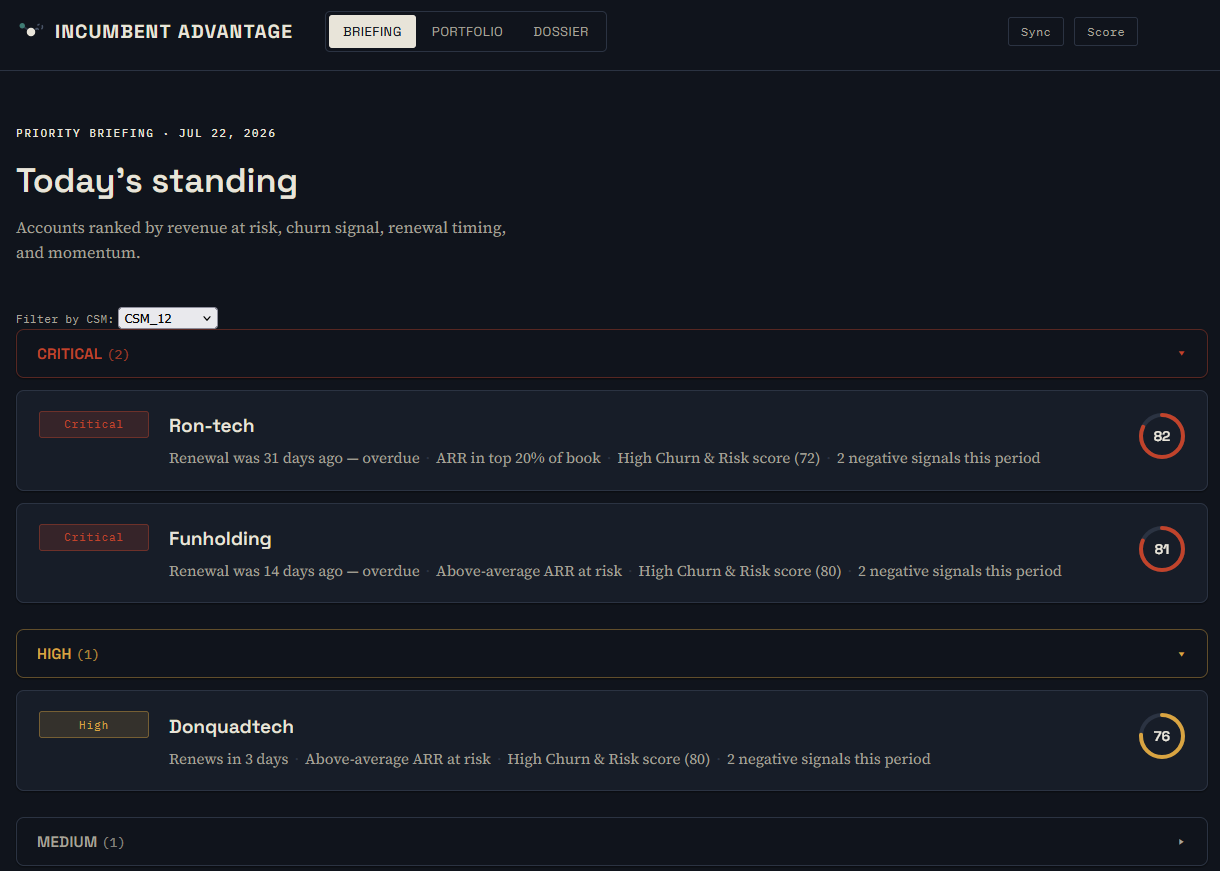Click Funholding 'High Churn & Risk score (80)'
The image size is (1220, 871).
740,571
